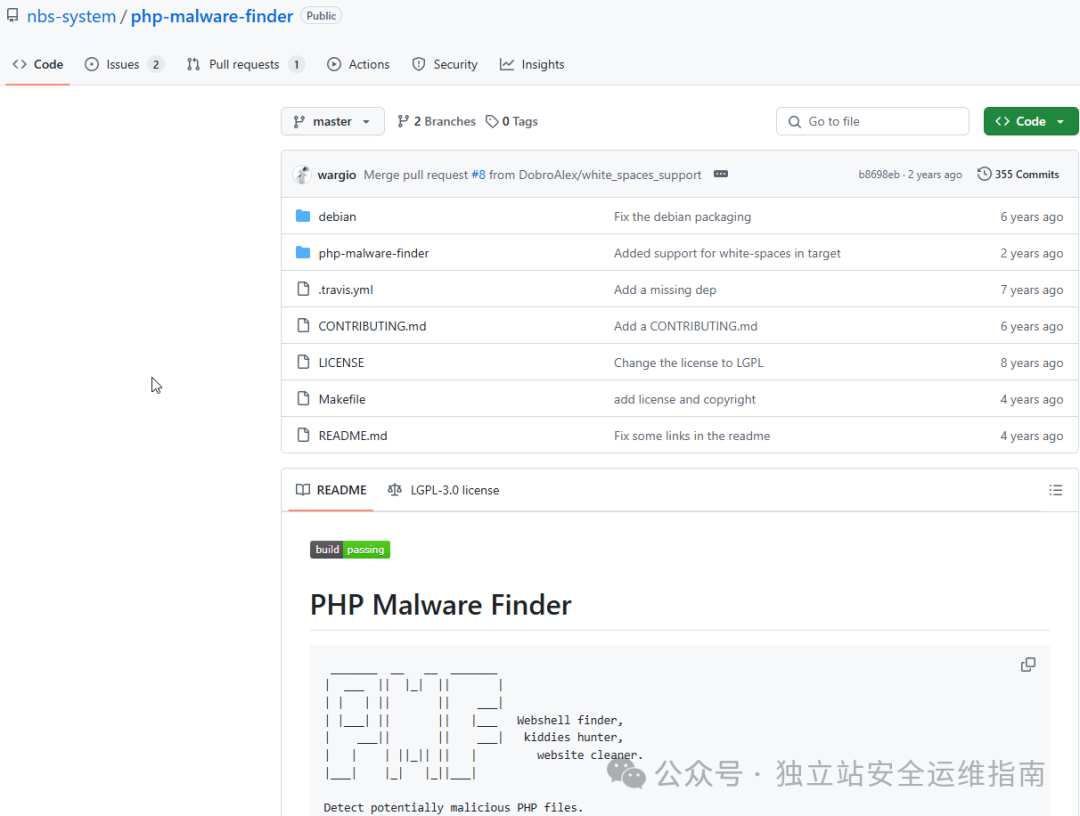
Task: Click the Security shield icon
Action: [418, 64]
